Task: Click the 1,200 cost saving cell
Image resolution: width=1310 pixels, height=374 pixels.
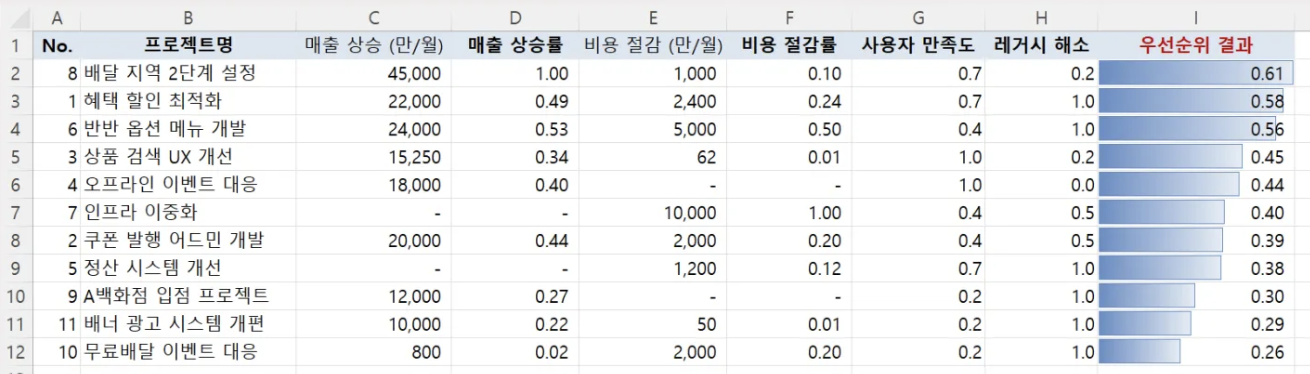Action: click(652, 268)
